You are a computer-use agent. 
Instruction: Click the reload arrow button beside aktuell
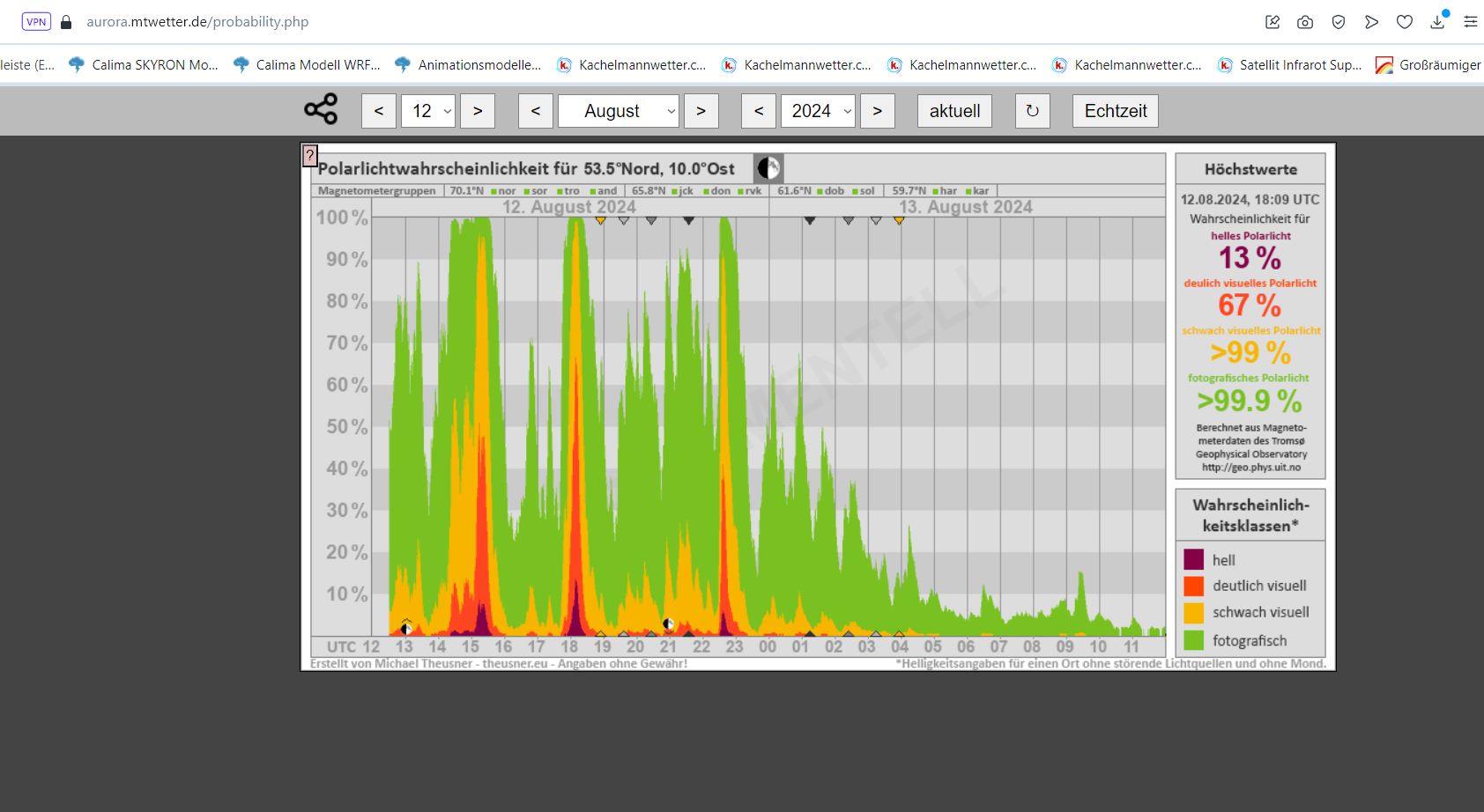point(1032,111)
